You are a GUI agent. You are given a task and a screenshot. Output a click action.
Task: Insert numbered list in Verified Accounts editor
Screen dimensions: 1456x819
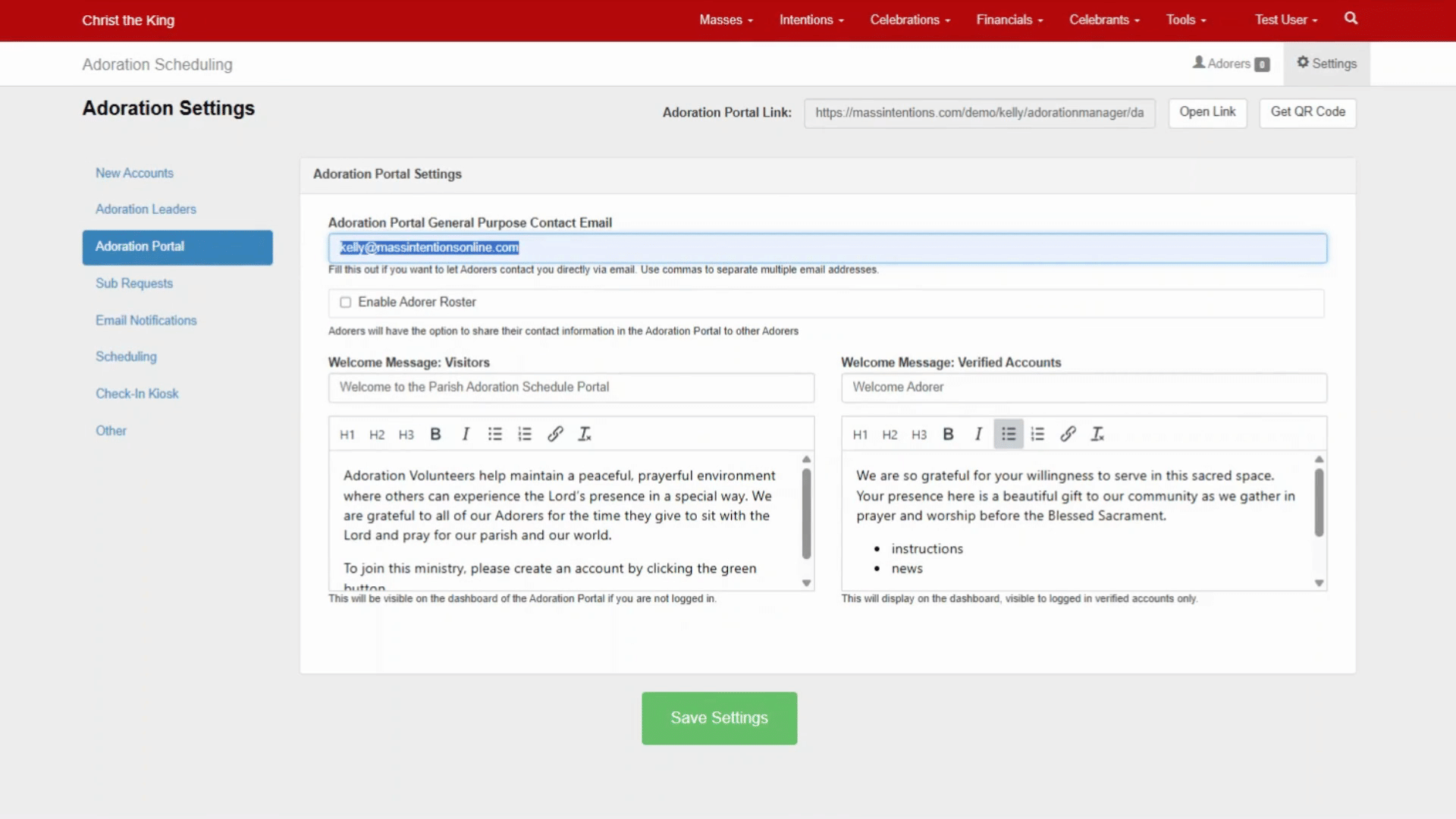point(1037,435)
